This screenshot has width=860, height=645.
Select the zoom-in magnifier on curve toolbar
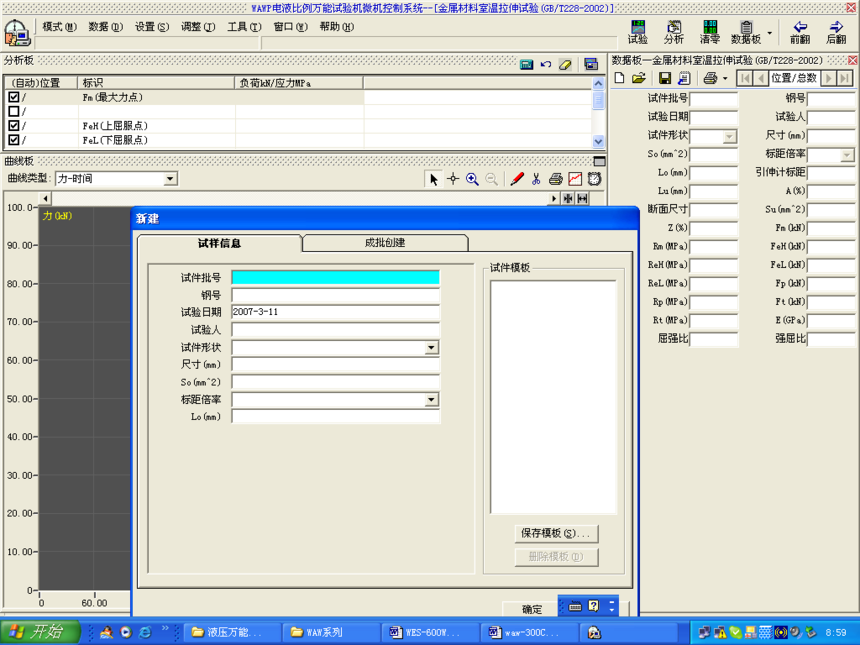coord(472,179)
